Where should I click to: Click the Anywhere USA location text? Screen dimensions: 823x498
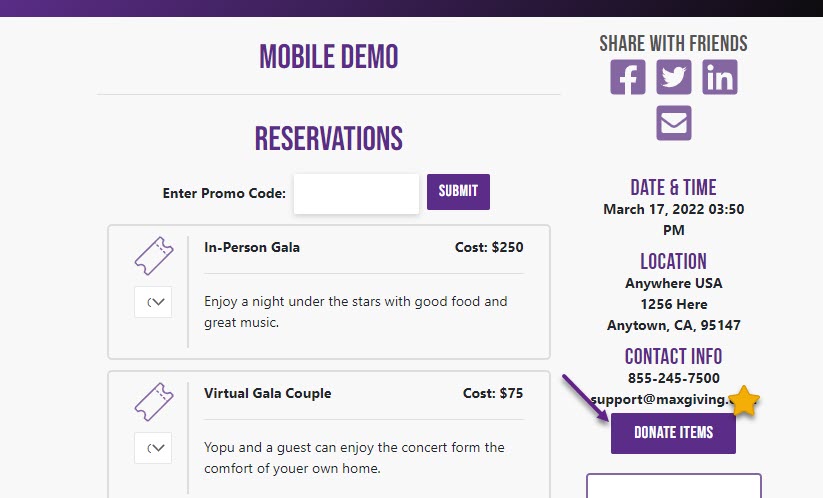[673, 283]
